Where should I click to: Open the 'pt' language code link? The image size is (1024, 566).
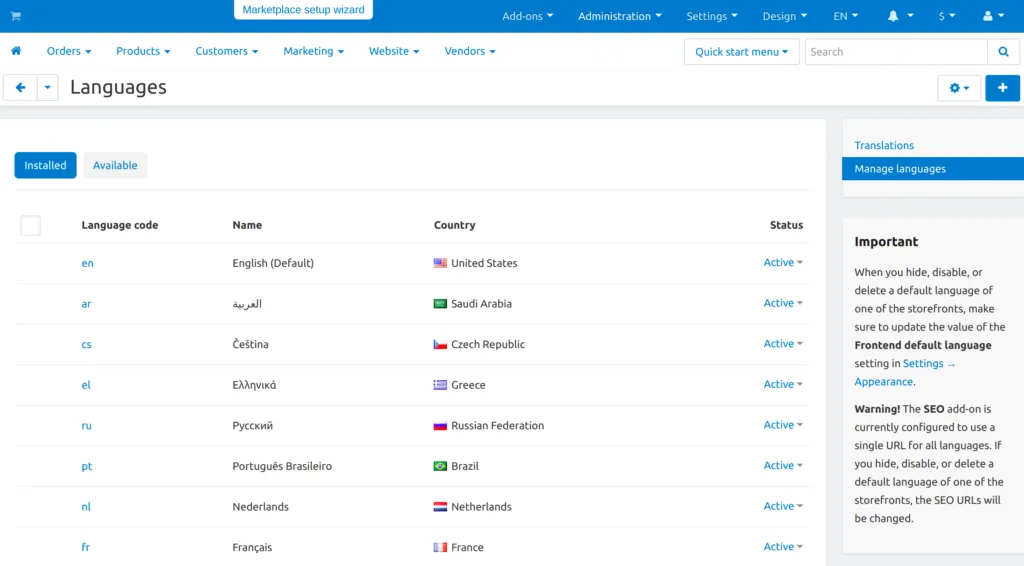(x=86, y=466)
